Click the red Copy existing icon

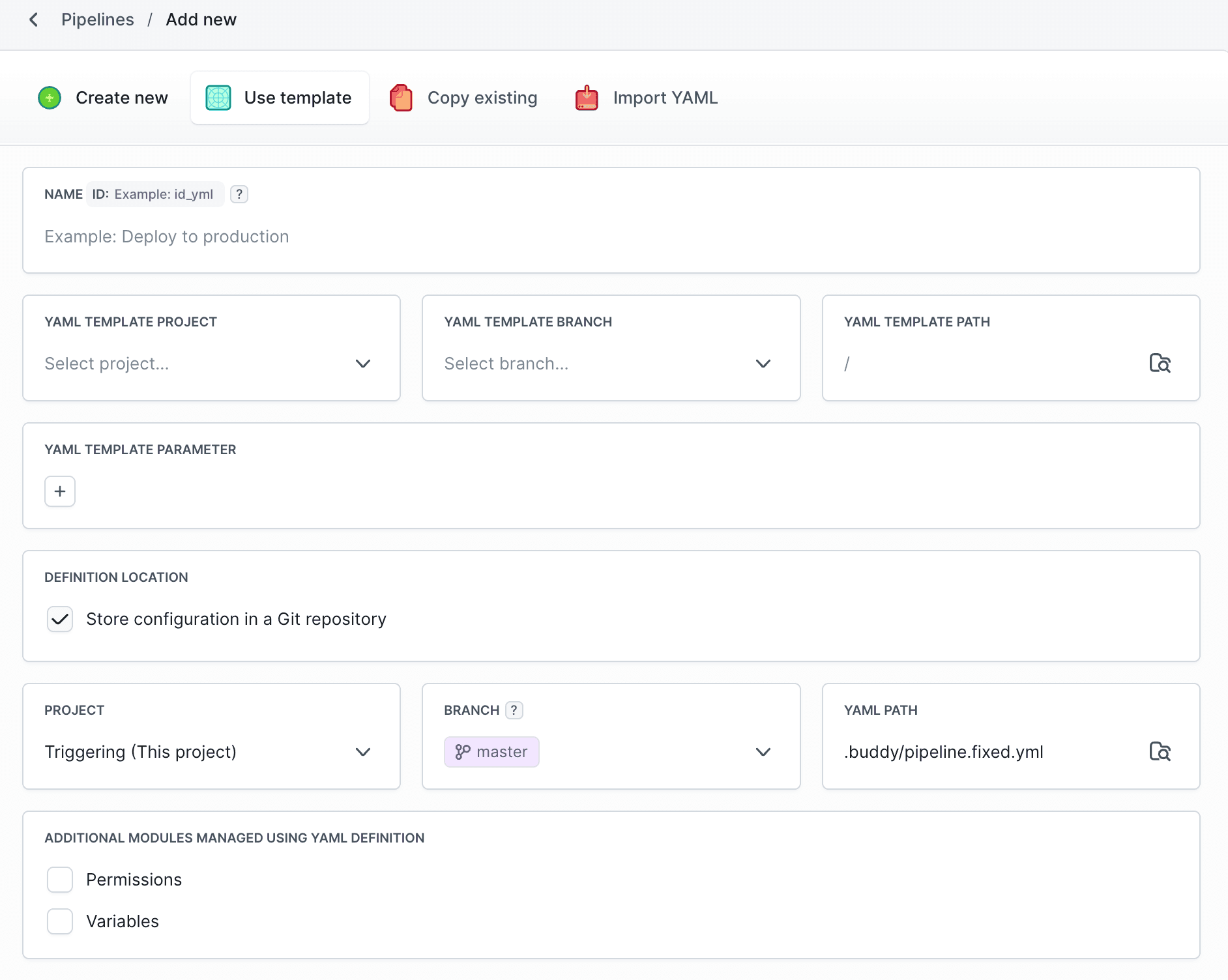(x=401, y=98)
